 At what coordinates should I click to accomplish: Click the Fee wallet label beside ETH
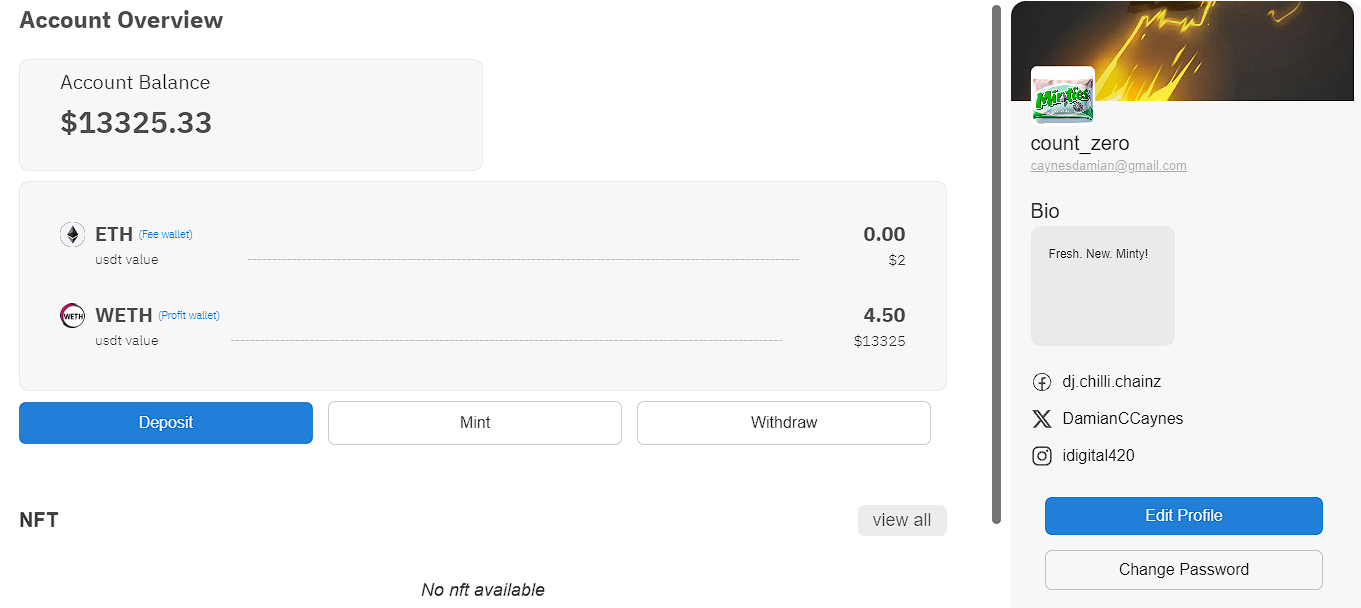point(166,235)
